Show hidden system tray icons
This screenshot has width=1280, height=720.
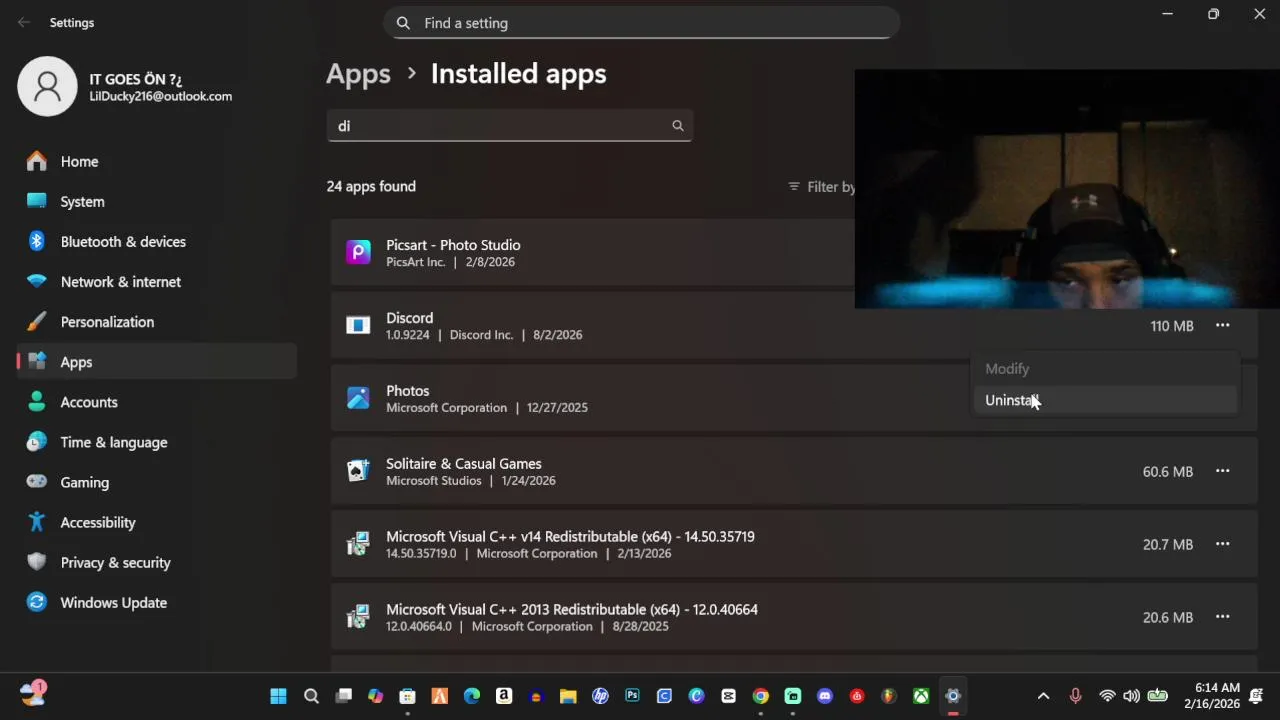coord(1043,696)
